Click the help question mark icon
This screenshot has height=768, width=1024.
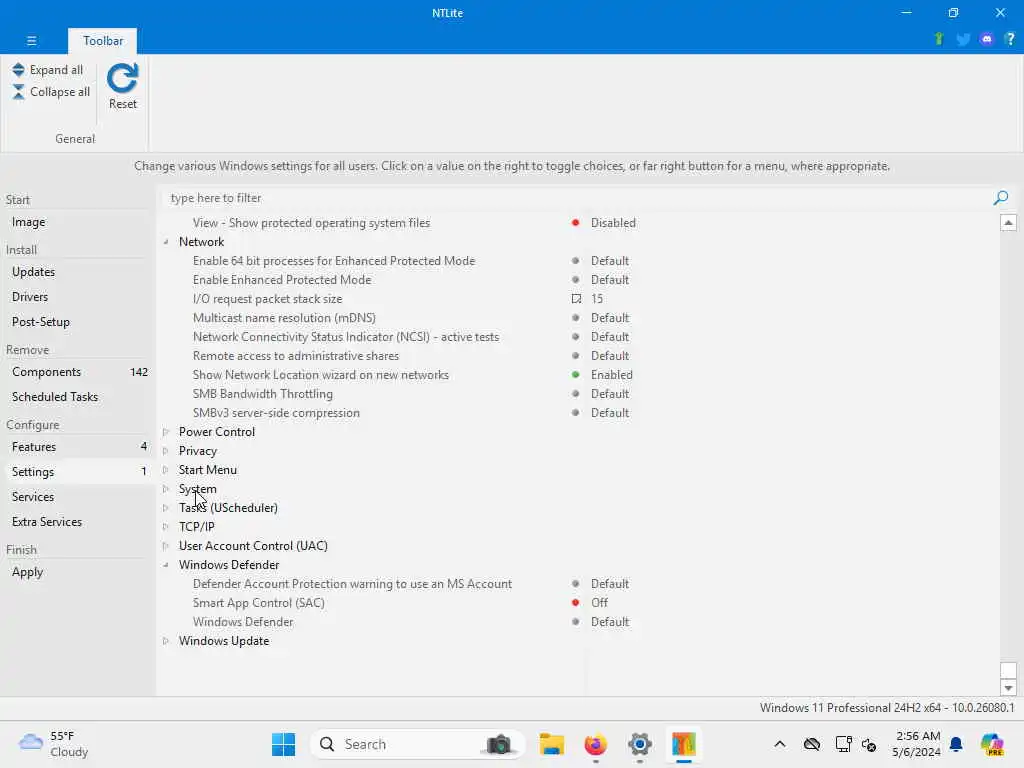[1010, 39]
